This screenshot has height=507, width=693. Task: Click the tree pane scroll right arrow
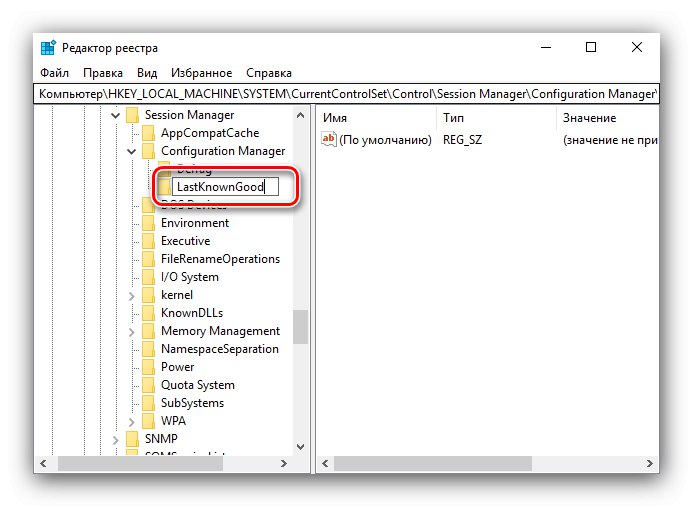[284, 464]
